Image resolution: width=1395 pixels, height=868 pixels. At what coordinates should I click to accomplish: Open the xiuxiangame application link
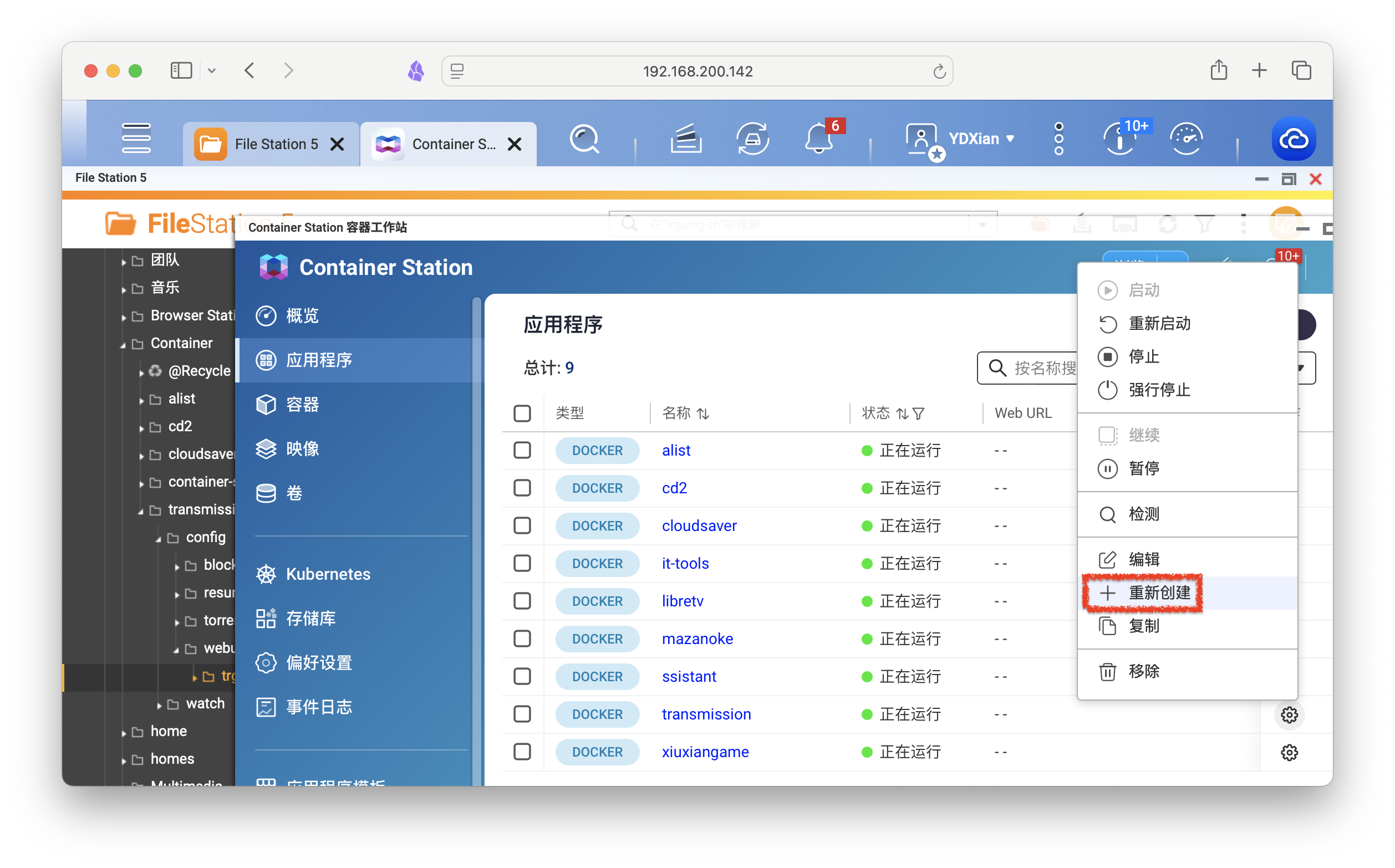click(x=705, y=752)
